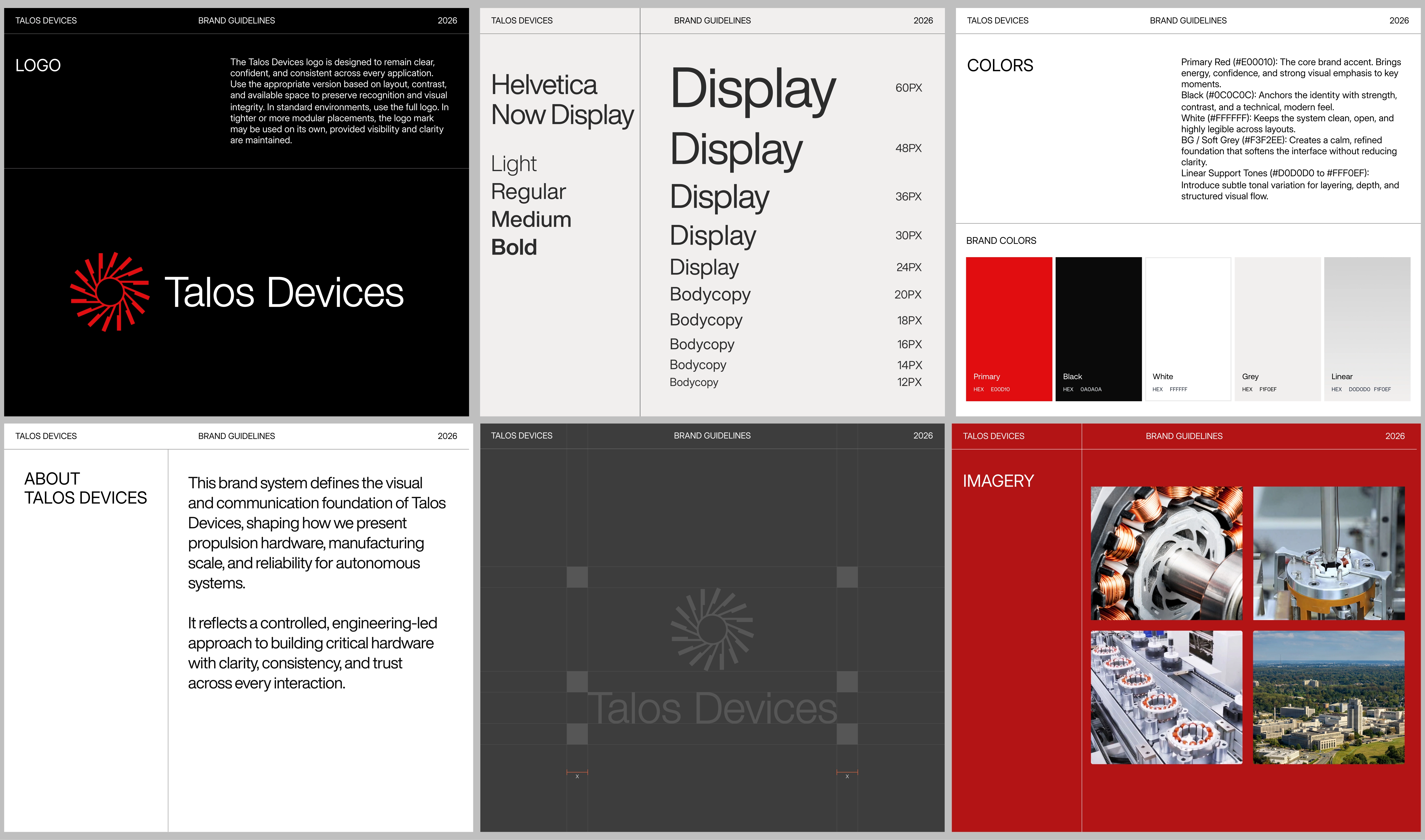The height and width of the screenshot is (840, 1425).
Task: Click the faint grey "Talos Devices" wordmark
Action: pyautogui.click(x=712, y=708)
